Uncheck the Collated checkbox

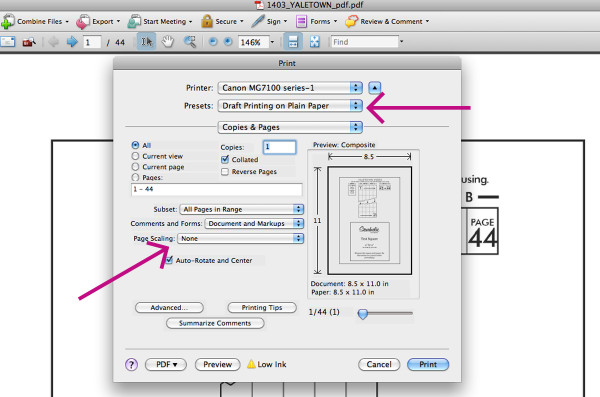click(225, 159)
